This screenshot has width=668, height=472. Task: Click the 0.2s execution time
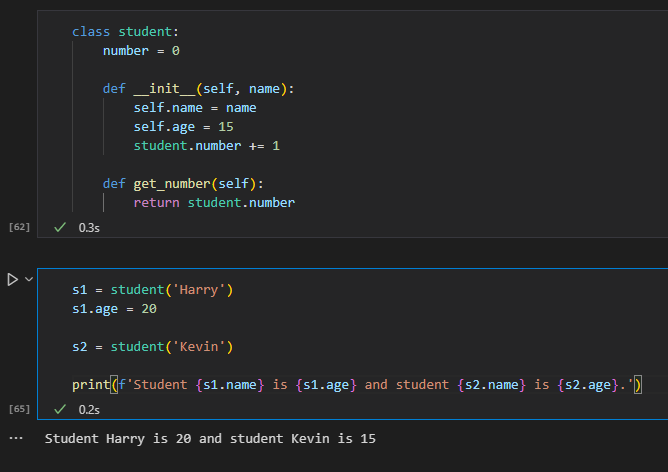coord(89,409)
